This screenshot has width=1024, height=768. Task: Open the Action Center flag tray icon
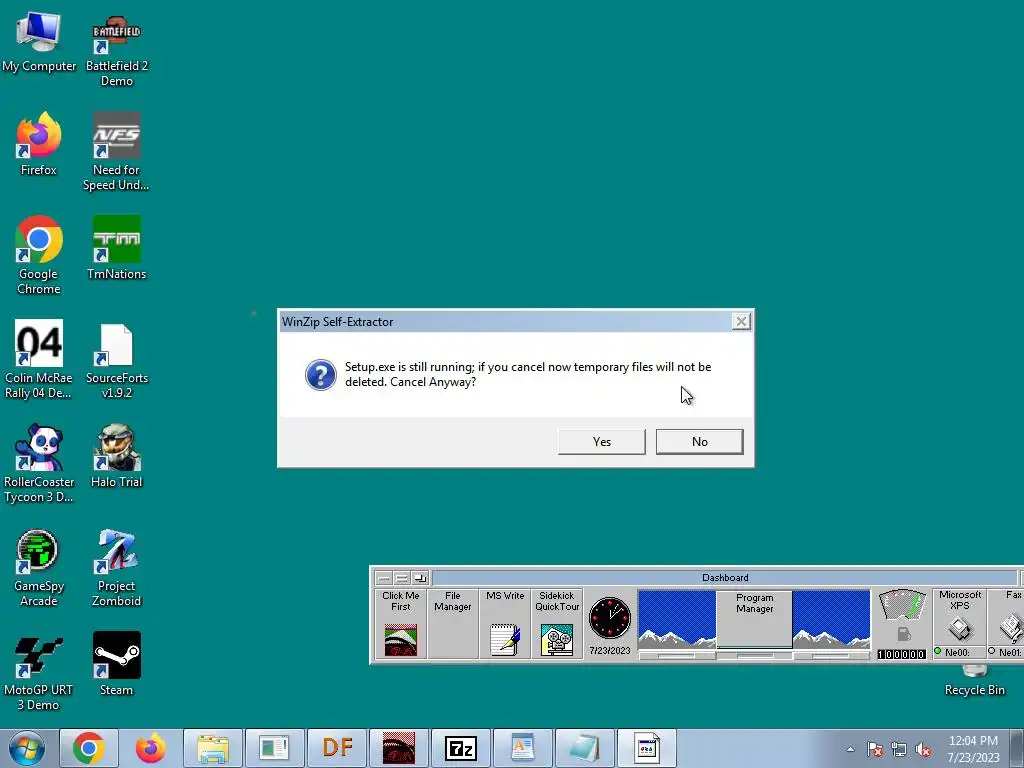(x=874, y=749)
